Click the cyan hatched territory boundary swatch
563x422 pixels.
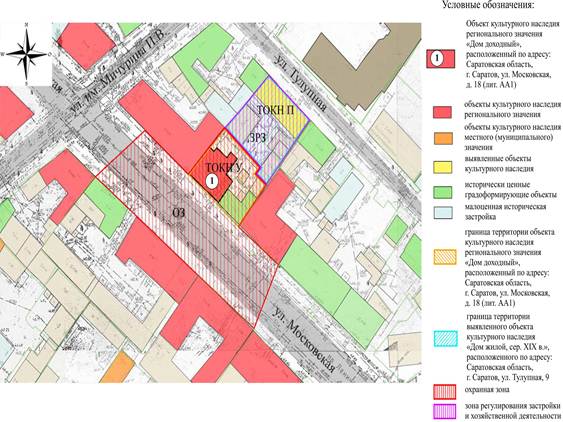(446, 339)
